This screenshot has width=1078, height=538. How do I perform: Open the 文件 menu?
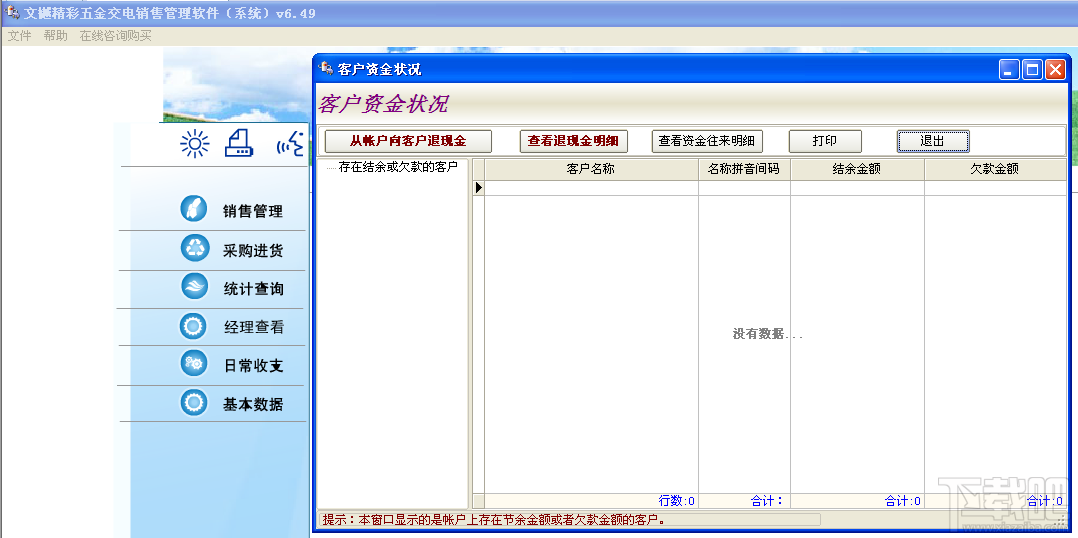click(x=19, y=36)
